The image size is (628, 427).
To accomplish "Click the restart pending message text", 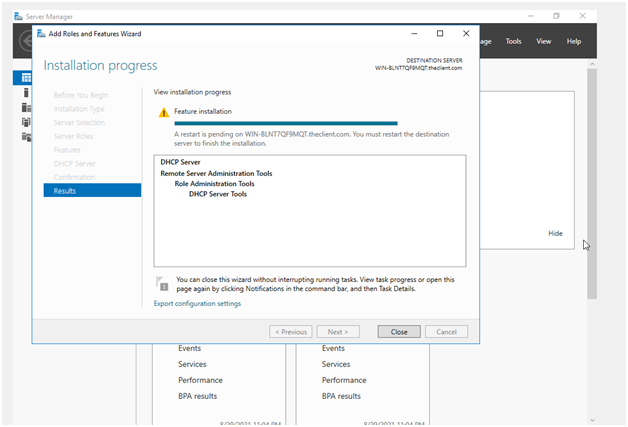I will 312,139.
